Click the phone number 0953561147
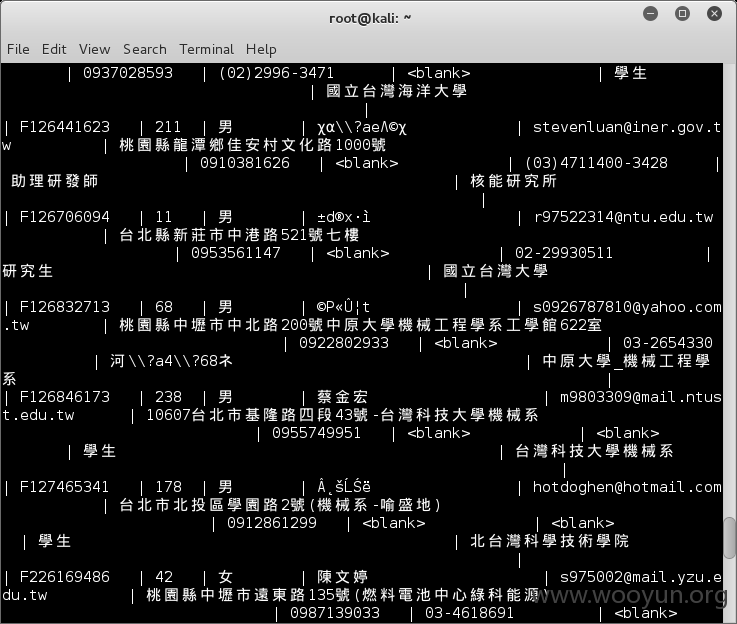This screenshot has height=624, width=737. pyautogui.click(x=235, y=253)
